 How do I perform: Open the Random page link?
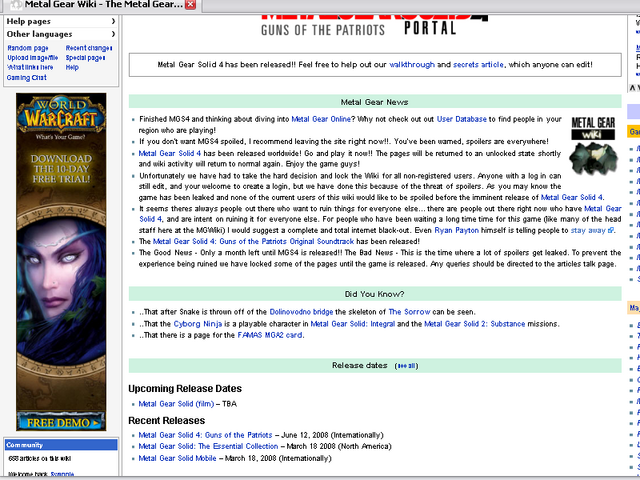click(28, 48)
